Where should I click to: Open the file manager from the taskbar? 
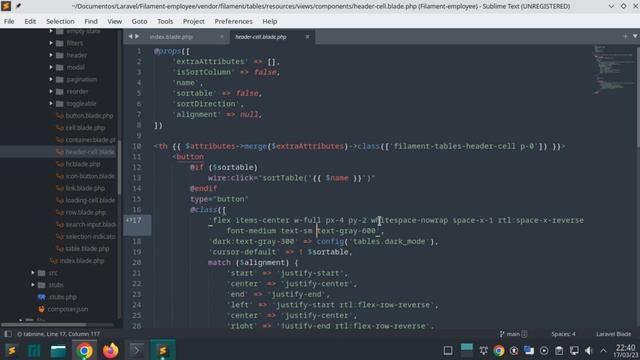point(58,350)
